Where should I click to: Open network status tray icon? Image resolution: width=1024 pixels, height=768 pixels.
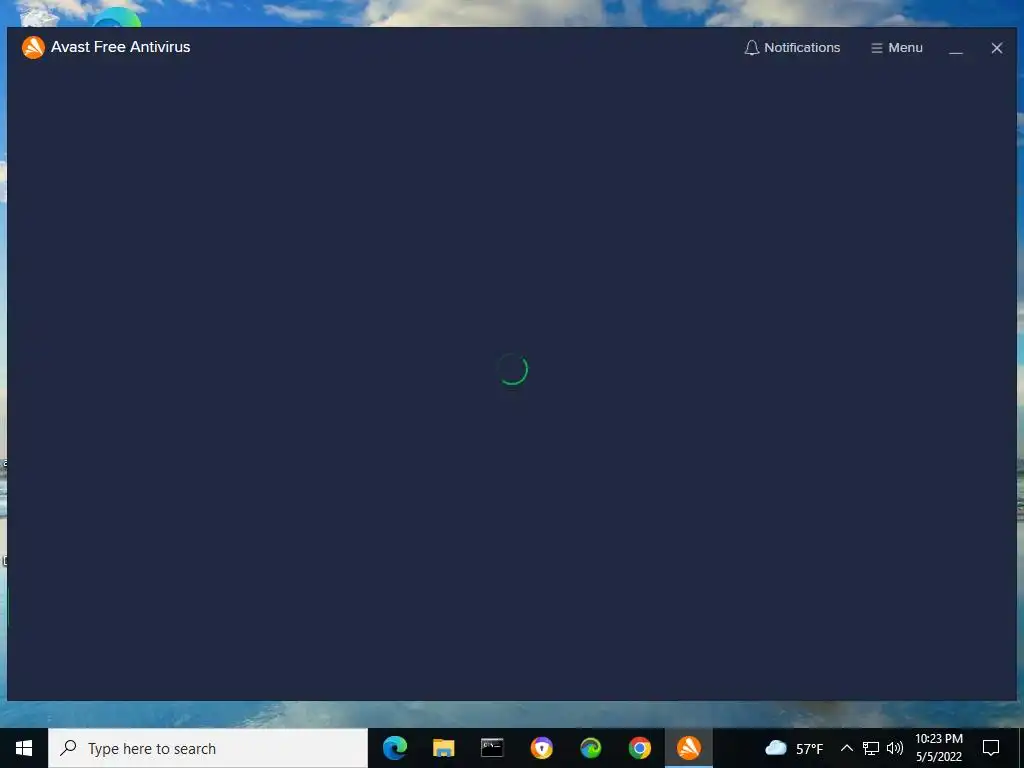pyautogui.click(x=871, y=748)
